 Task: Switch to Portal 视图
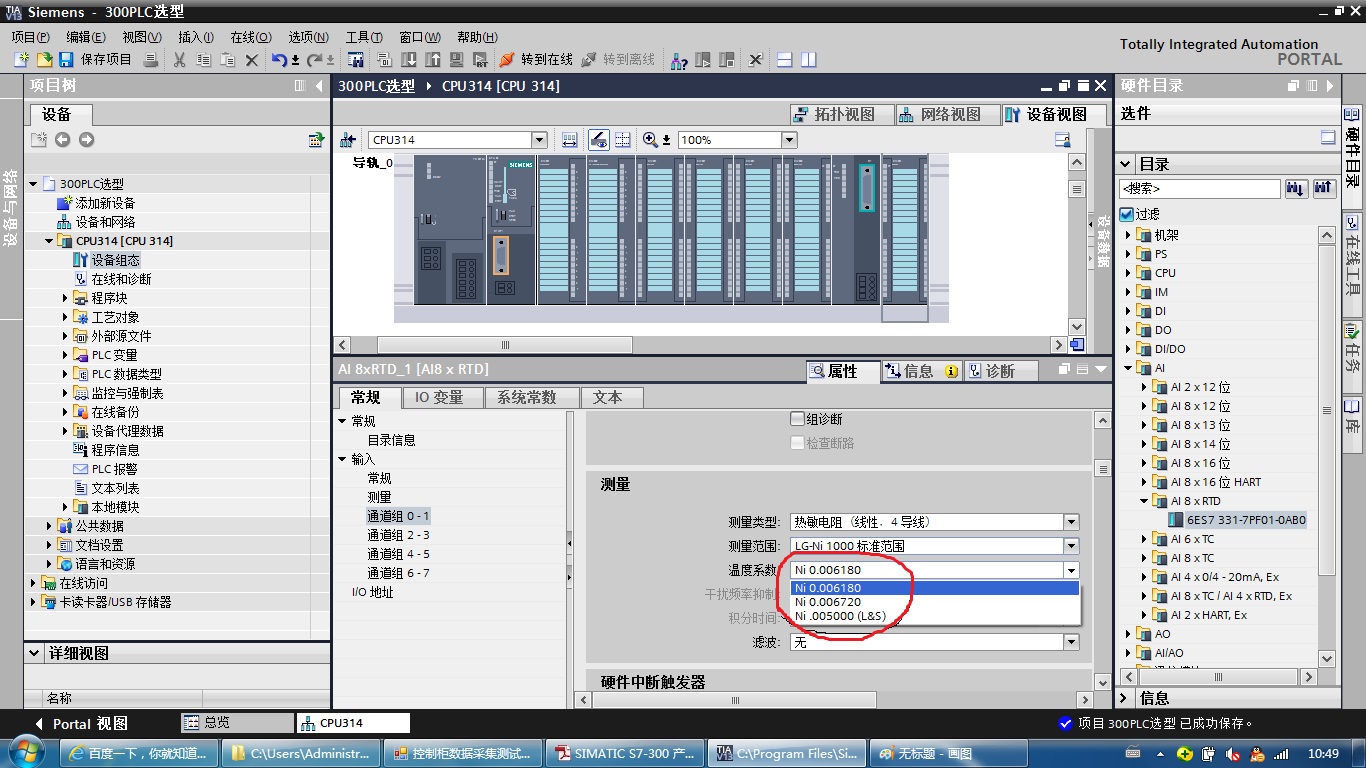coord(82,723)
